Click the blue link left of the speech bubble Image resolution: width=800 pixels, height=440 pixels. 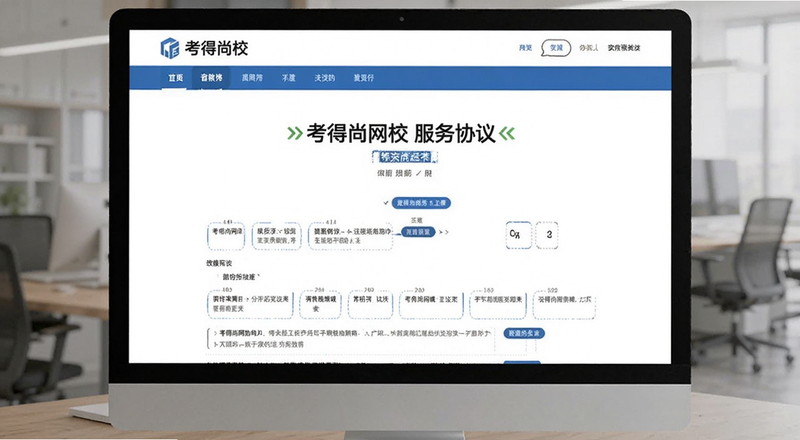point(526,47)
